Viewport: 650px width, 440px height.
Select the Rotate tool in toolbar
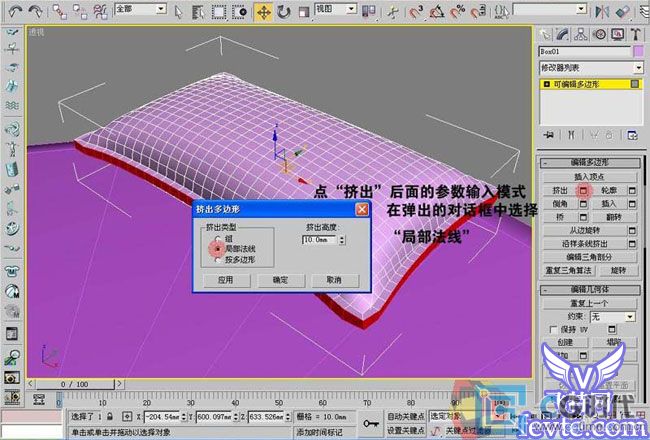pos(285,12)
